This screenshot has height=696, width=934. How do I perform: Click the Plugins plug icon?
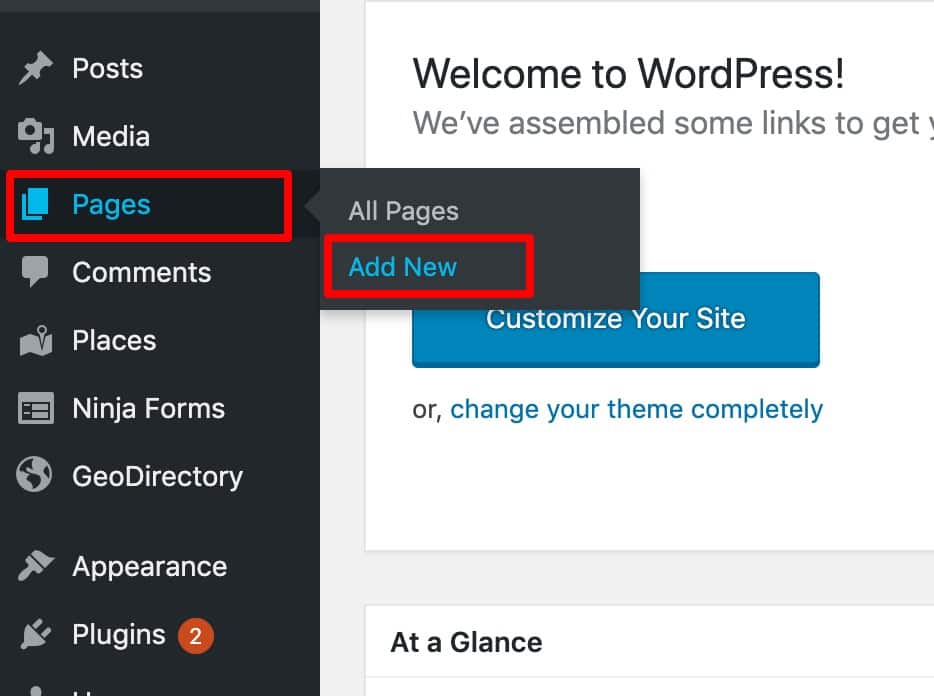[35, 635]
